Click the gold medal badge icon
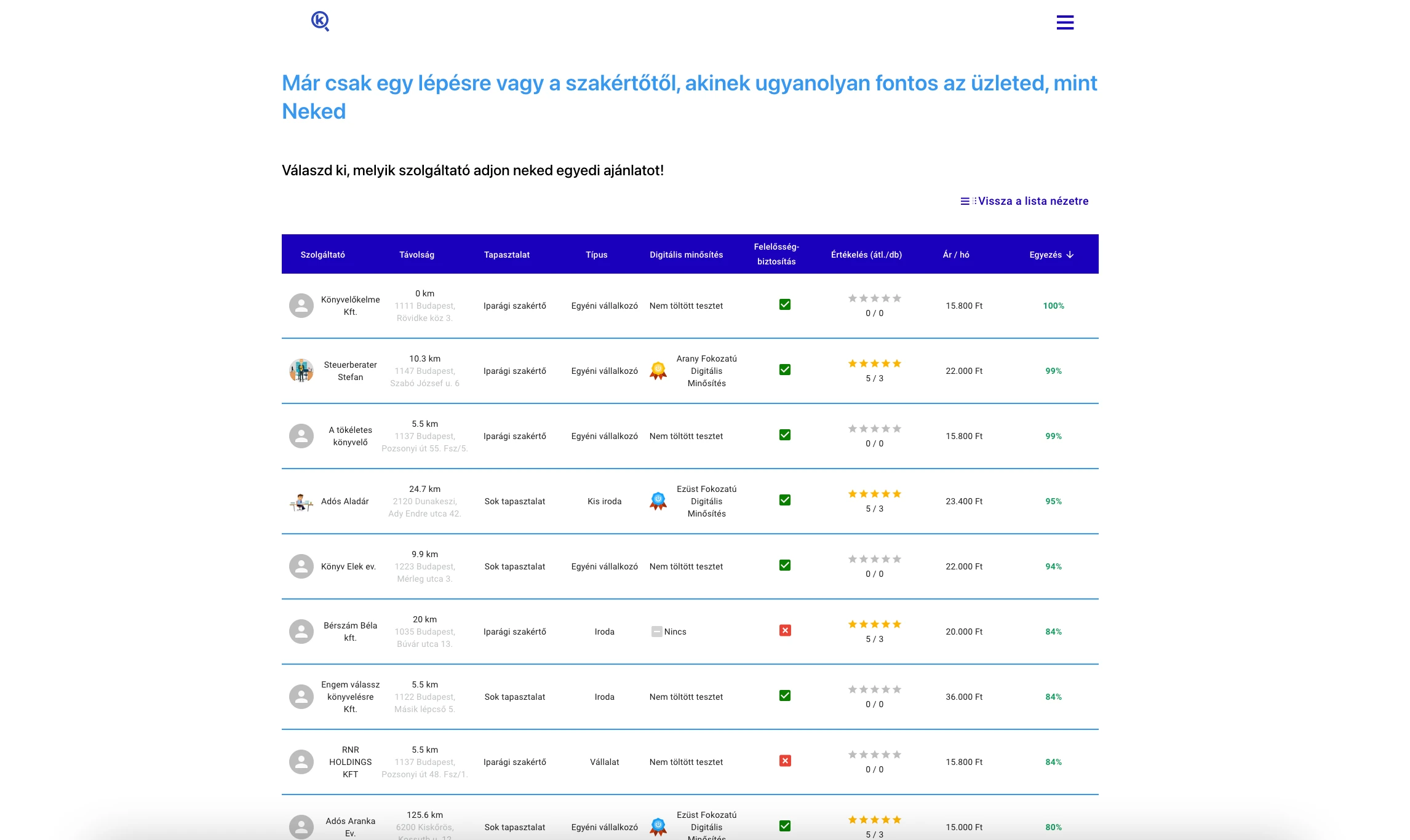This screenshot has height=840, width=1410. point(658,371)
